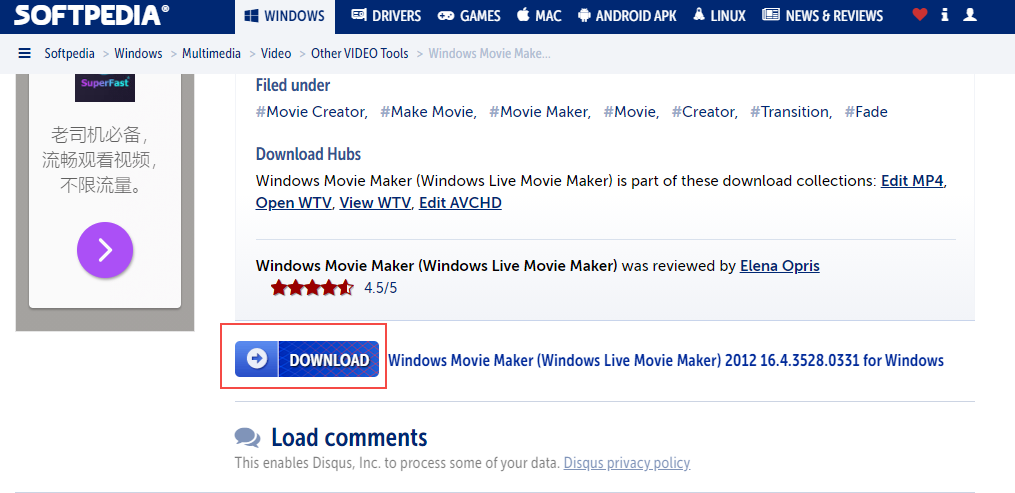Click the Windows Movie Make... breadcrumb
The image size is (1015, 493).
[x=489, y=54]
